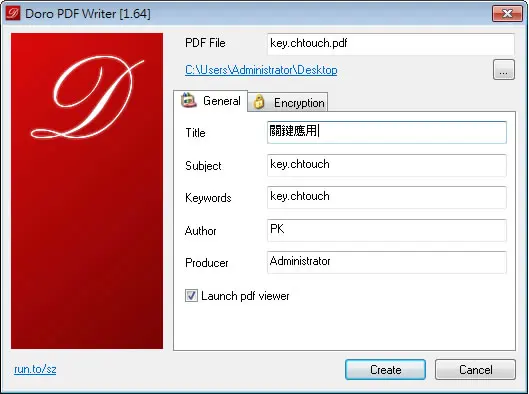529x394 pixels.
Task: Click the Keywords input field
Action: pos(387,197)
